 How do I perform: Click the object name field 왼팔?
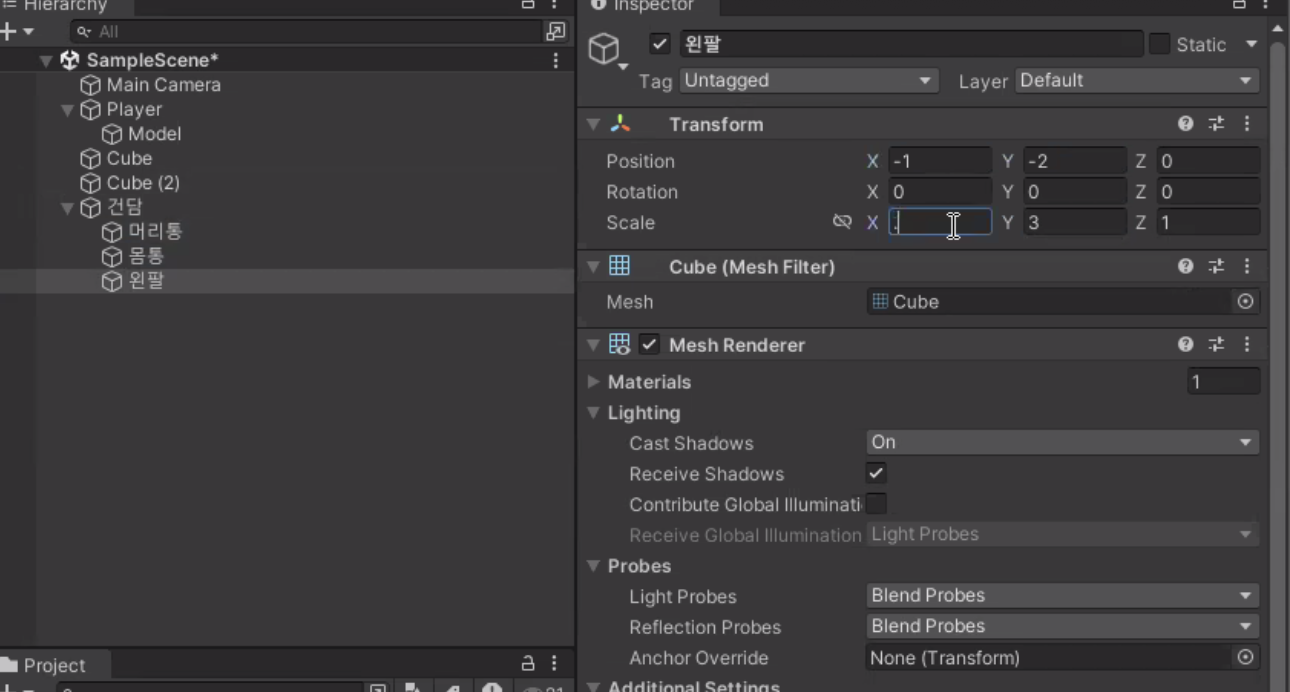911,44
